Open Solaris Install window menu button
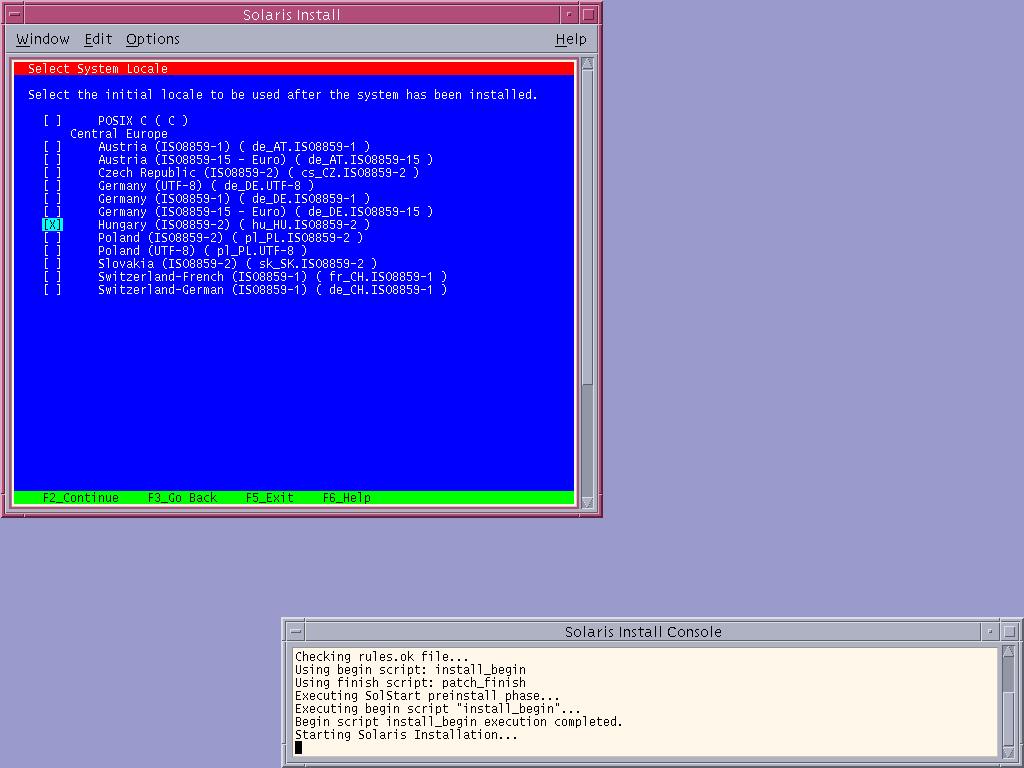 [x=14, y=14]
